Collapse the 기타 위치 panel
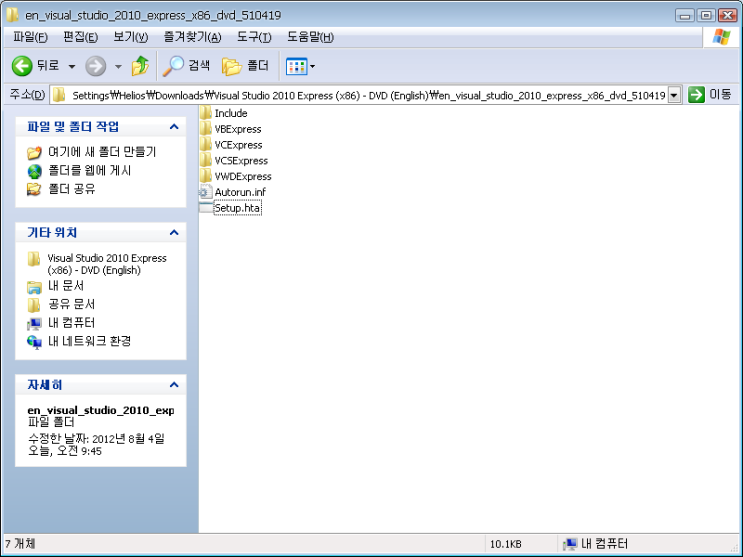Image resolution: width=743 pixels, height=557 pixels. coord(174,232)
